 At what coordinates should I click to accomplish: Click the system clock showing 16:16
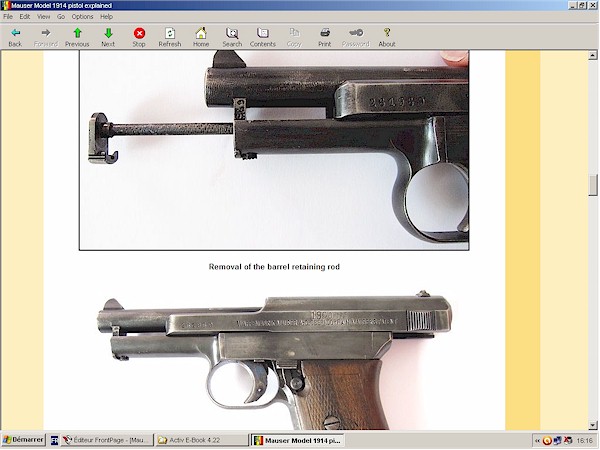584,441
